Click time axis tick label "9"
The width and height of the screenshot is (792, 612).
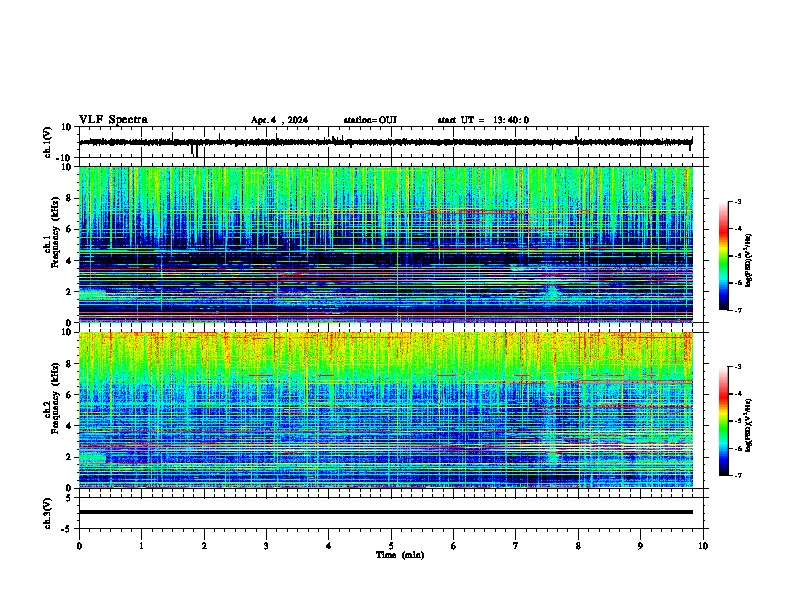(x=640, y=546)
